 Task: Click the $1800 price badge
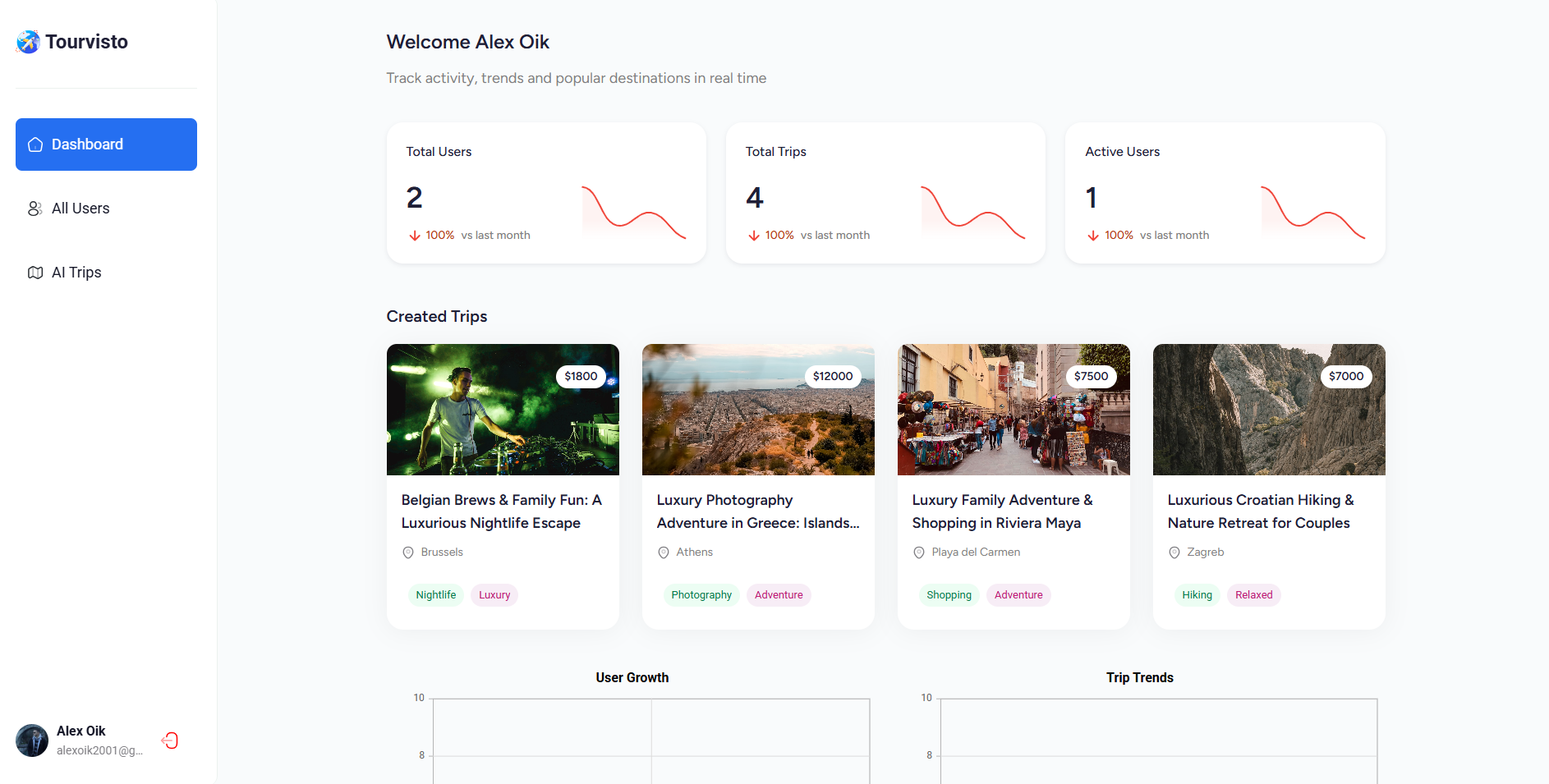pos(581,376)
